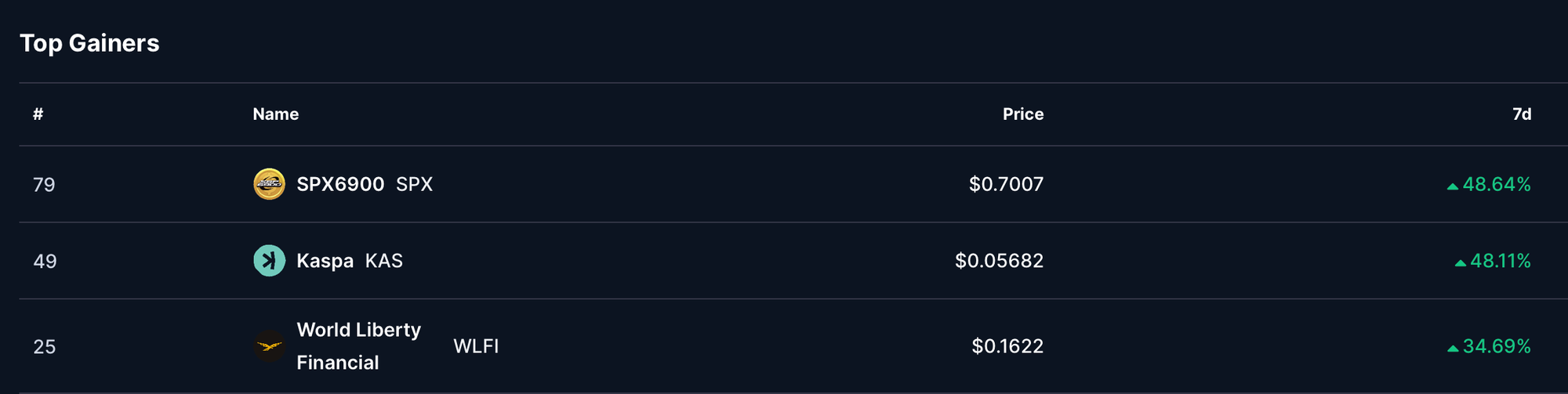Image resolution: width=1568 pixels, height=394 pixels.
Task: Click the World Liberty Financial logo icon
Action: [269, 346]
